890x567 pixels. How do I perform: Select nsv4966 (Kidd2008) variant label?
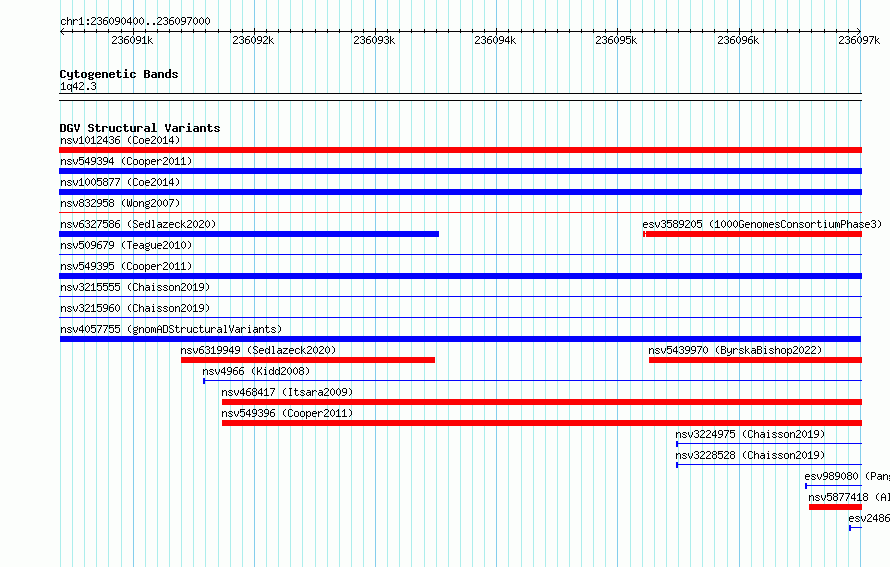[x=256, y=371]
